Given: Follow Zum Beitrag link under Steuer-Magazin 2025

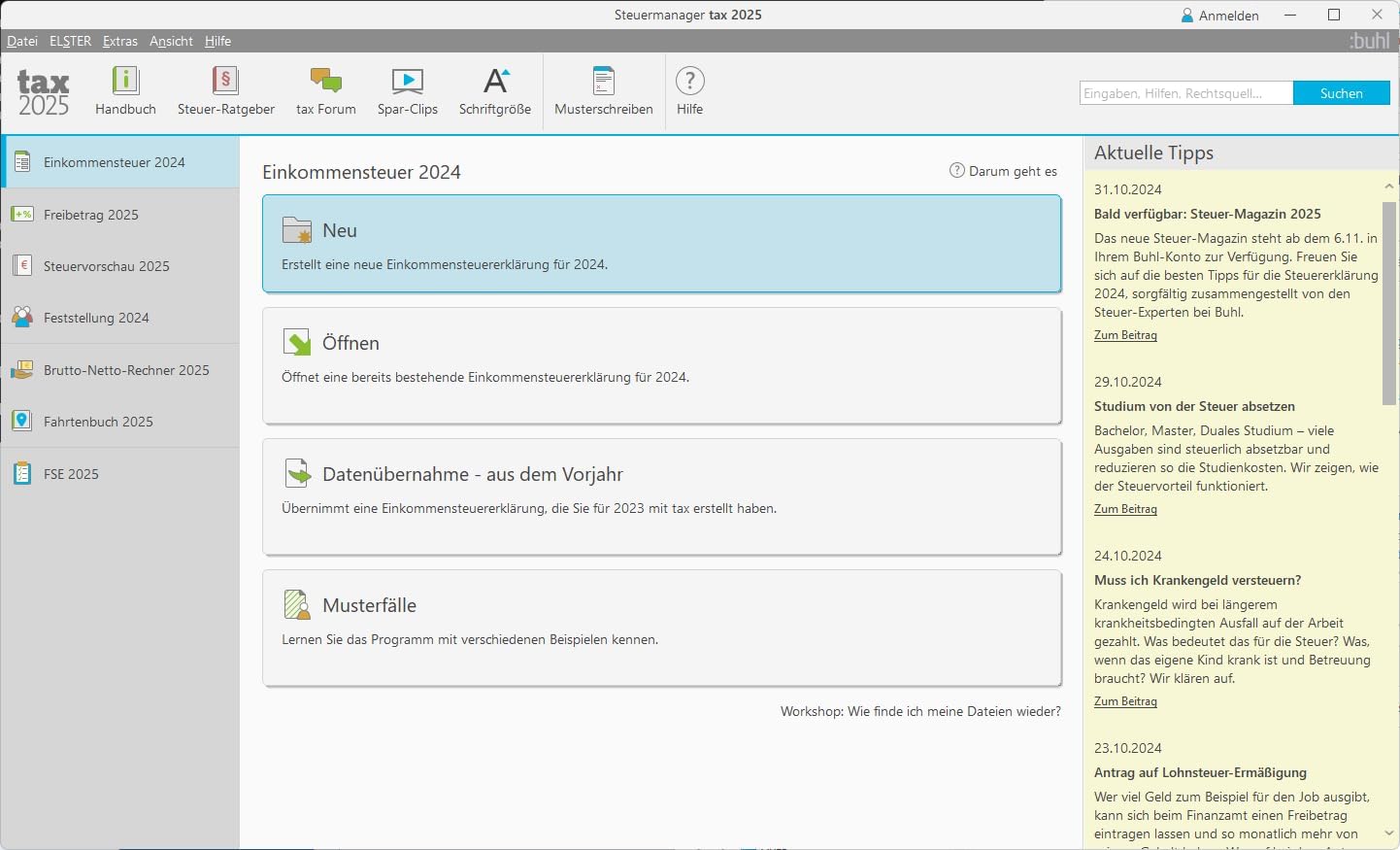Looking at the screenshot, I should pos(1125,335).
